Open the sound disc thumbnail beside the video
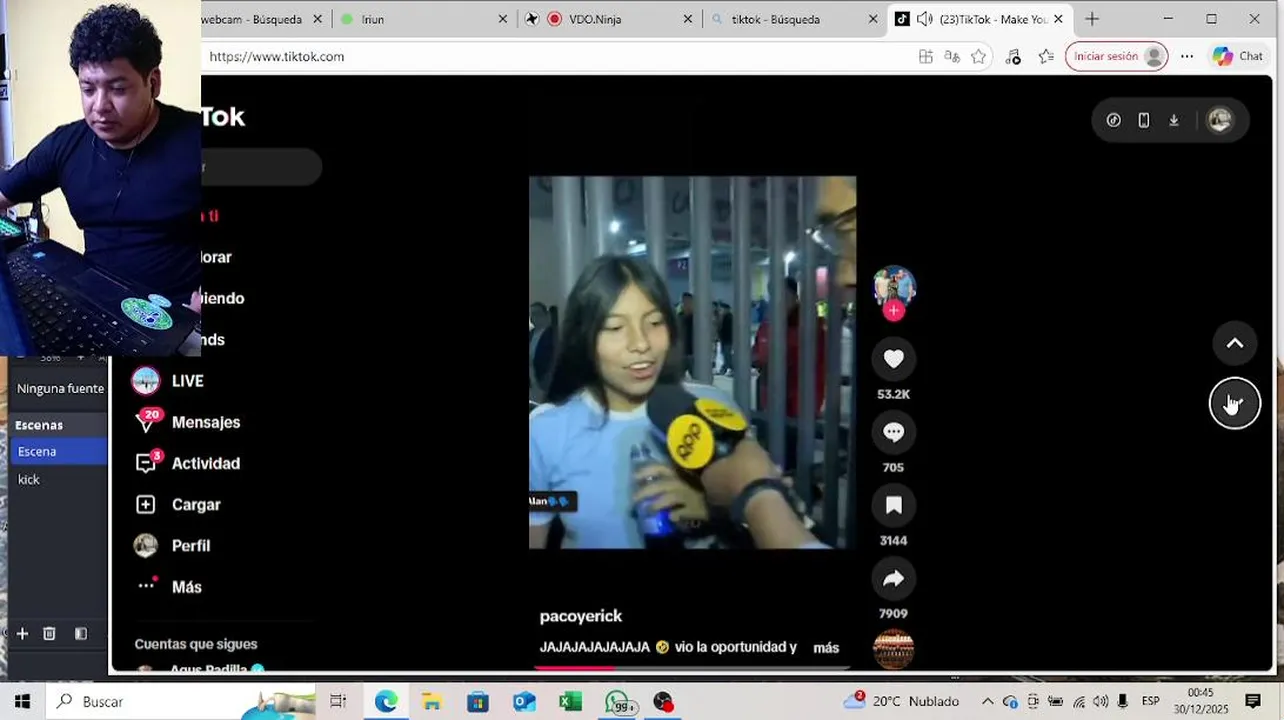The width and height of the screenshot is (1284, 720). (893, 649)
